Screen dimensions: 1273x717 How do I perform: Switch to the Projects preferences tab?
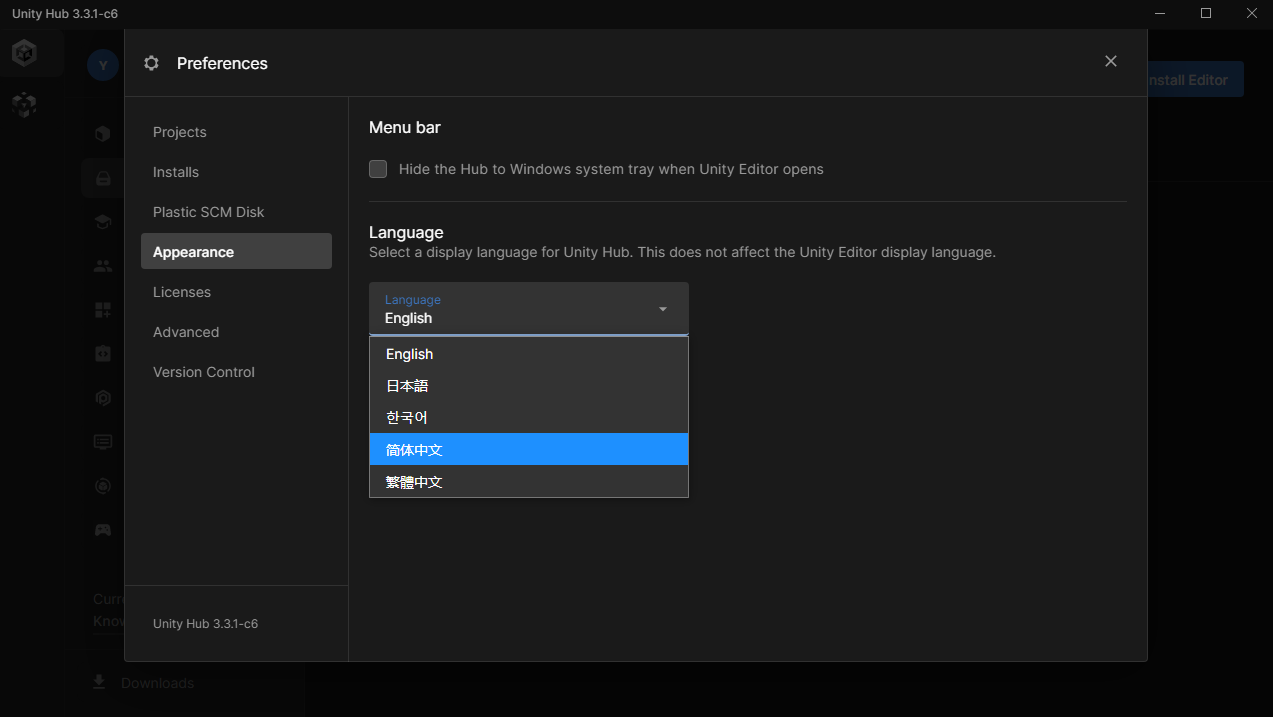click(180, 132)
